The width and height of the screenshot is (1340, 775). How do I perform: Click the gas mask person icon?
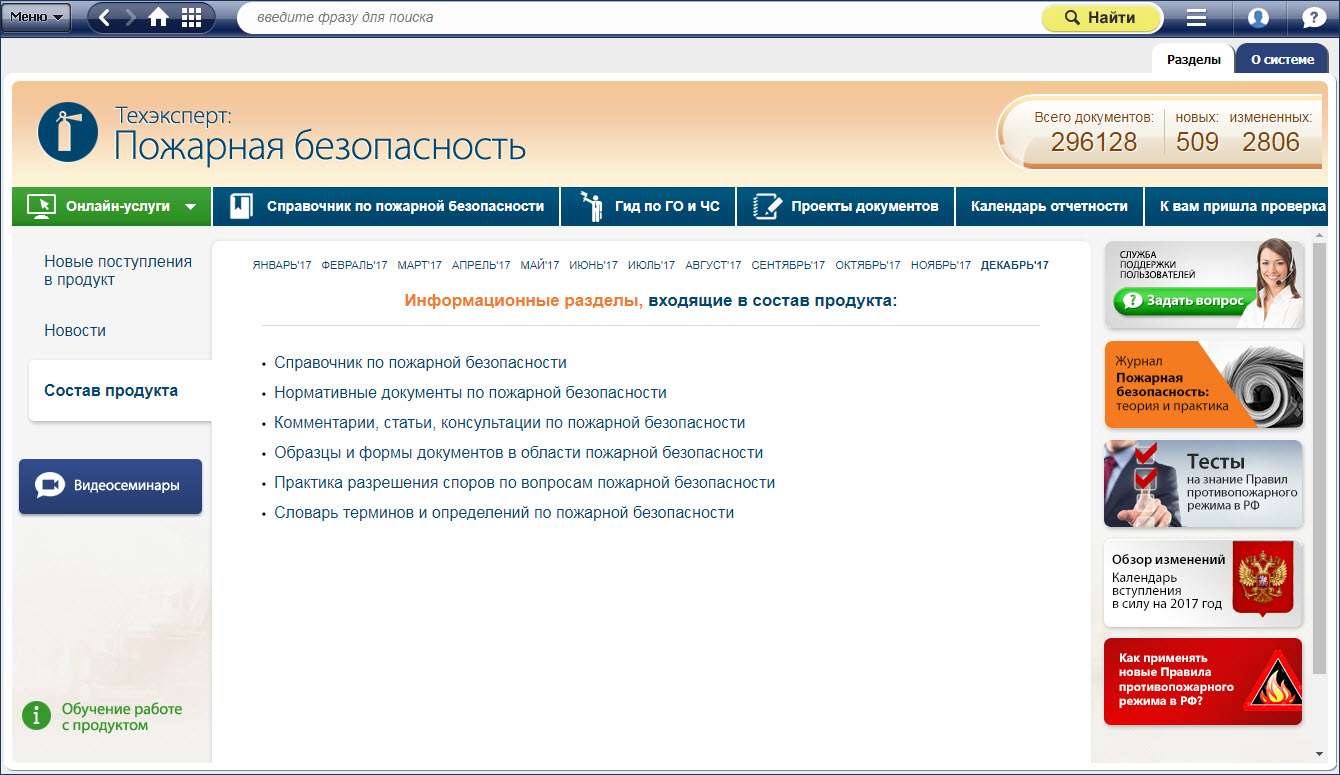coord(592,206)
